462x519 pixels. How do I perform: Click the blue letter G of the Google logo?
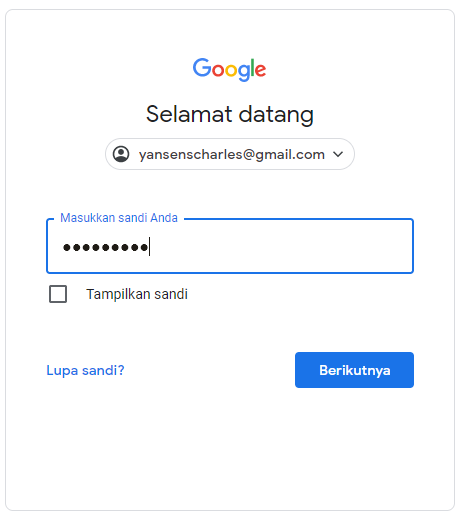tap(202, 68)
